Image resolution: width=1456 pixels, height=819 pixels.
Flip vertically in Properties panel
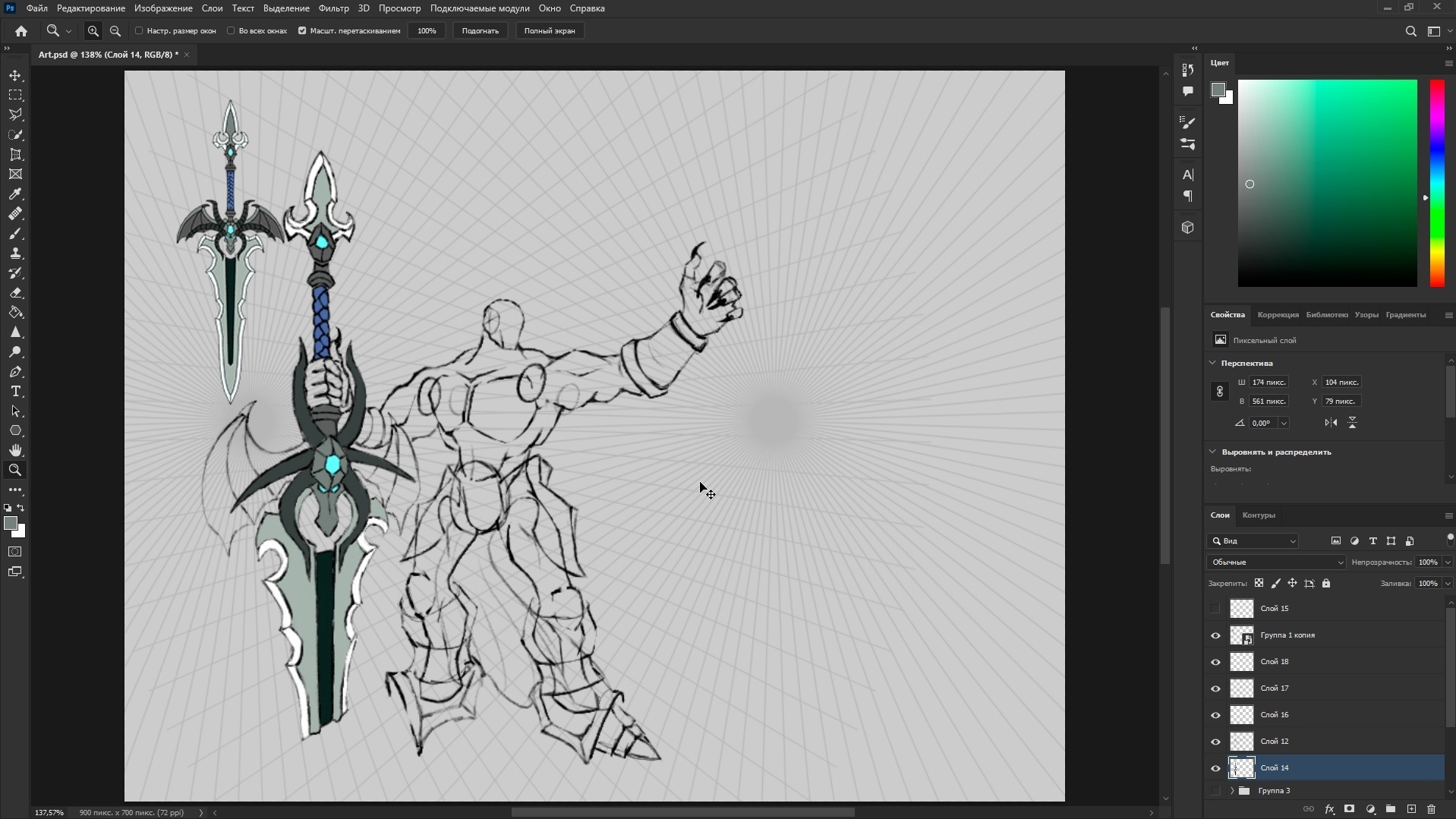point(1353,423)
